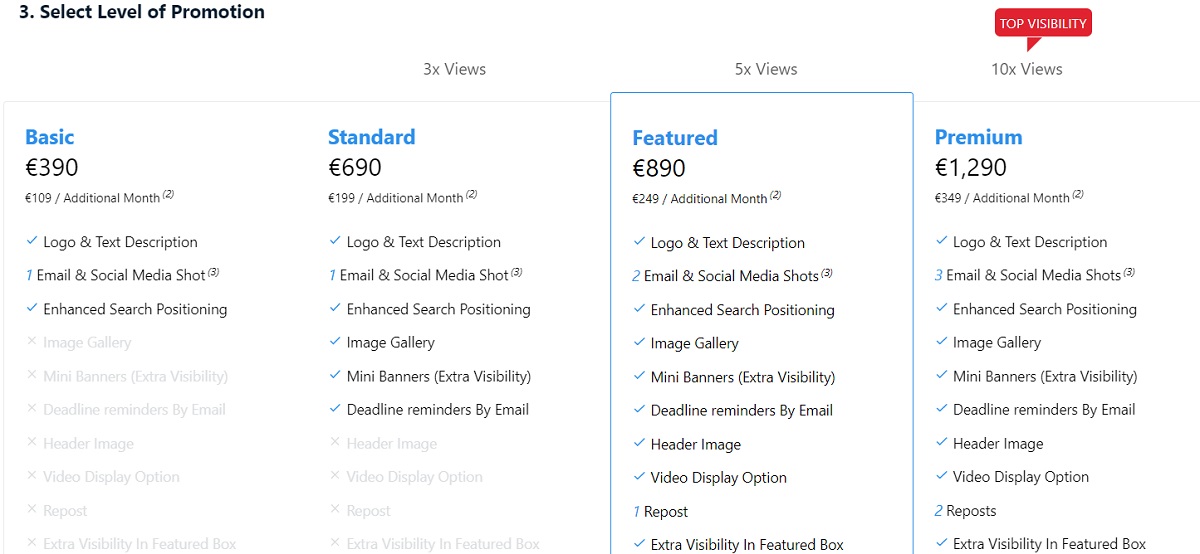This screenshot has width=1200, height=554.
Task: Click footnote (2) after Premium Additional Month
Action: coord(1078,194)
